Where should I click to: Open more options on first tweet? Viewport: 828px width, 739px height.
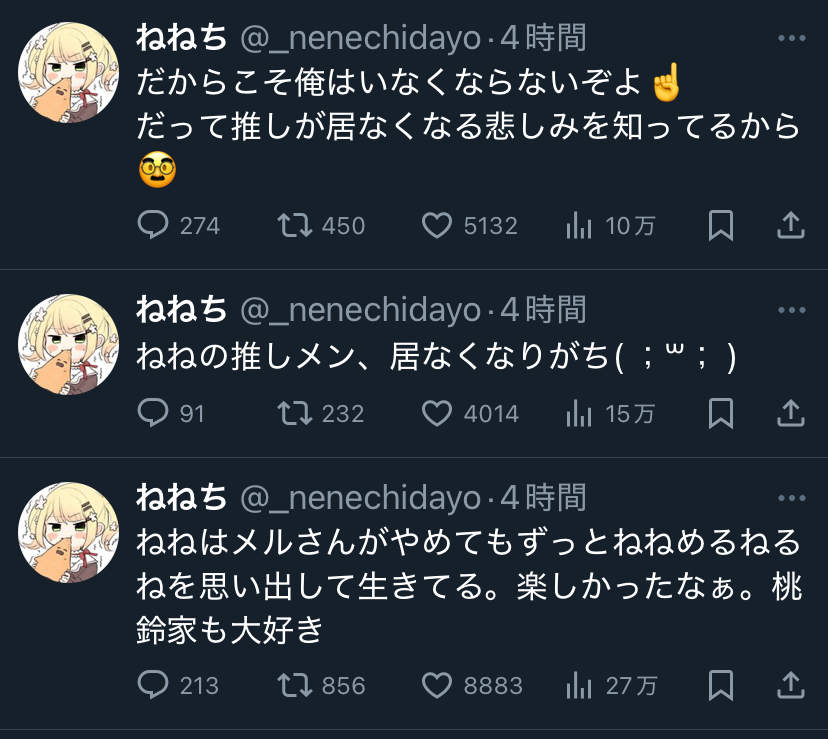click(791, 39)
